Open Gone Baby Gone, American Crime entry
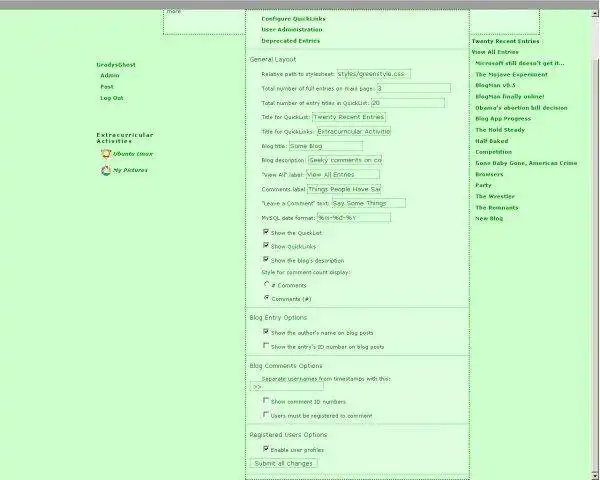This screenshot has height=480, width=600. pos(526,163)
